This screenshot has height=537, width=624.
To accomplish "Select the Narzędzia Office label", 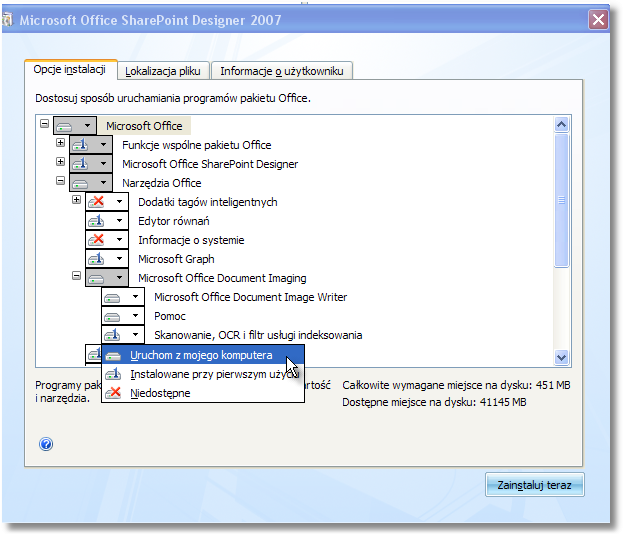I will (162, 184).
